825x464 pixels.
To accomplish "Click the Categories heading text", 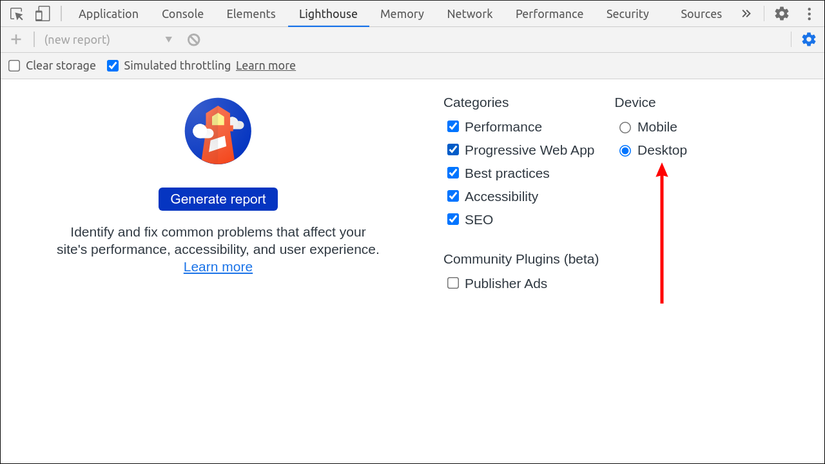I will (476, 103).
